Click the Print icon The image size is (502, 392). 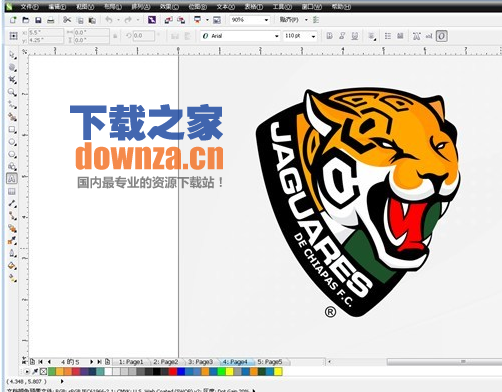click(x=50, y=20)
